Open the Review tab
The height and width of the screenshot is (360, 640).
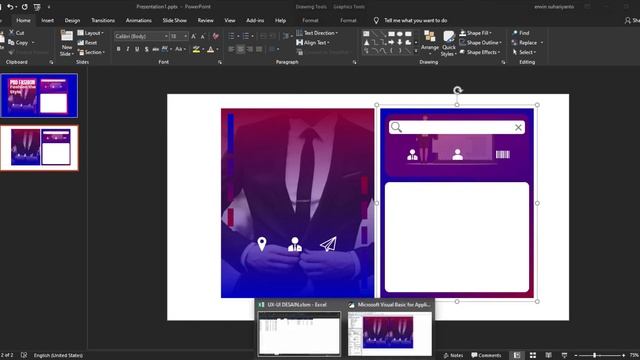[205, 20]
